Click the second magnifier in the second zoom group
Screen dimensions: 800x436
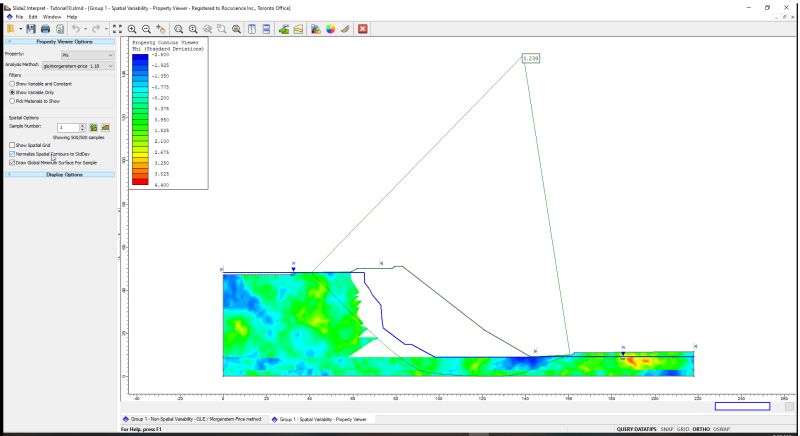tap(193, 29)
